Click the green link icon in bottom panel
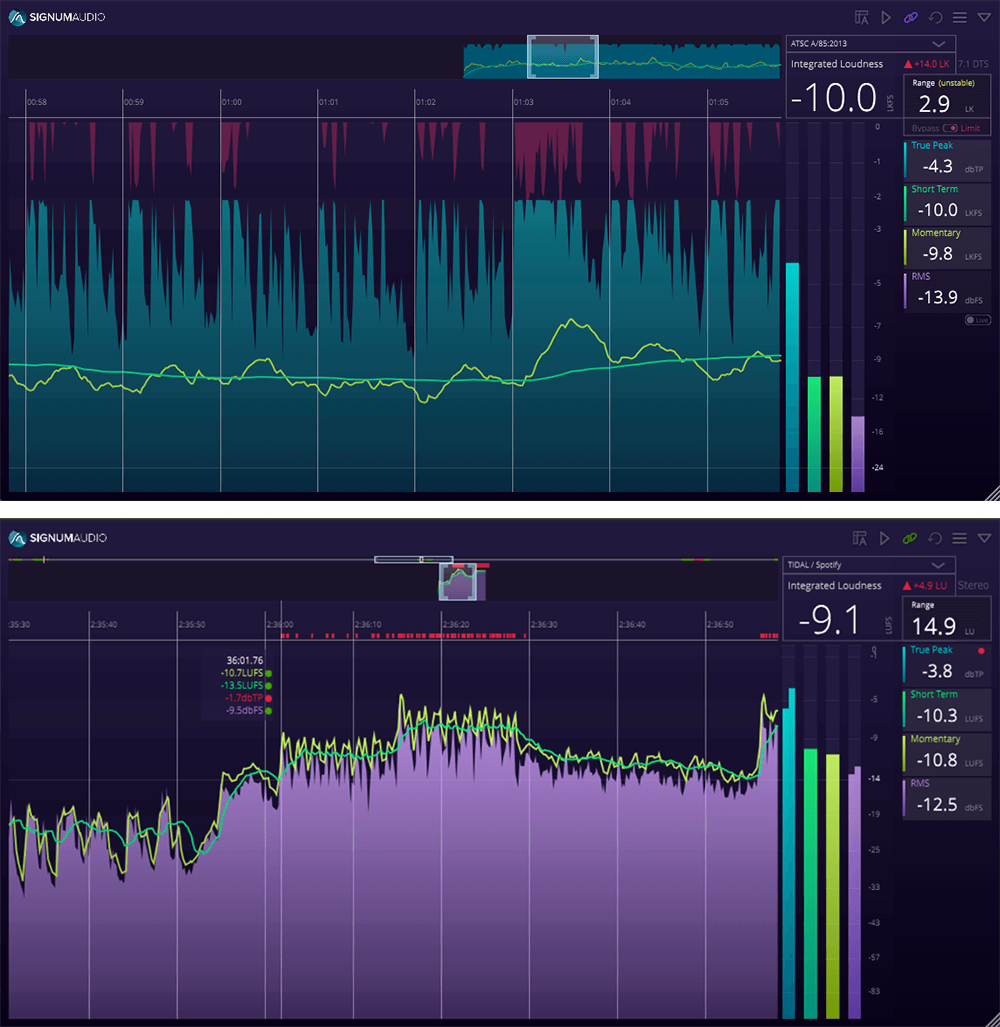Screen dimensions: 1000x1027 tap(910, 538)
